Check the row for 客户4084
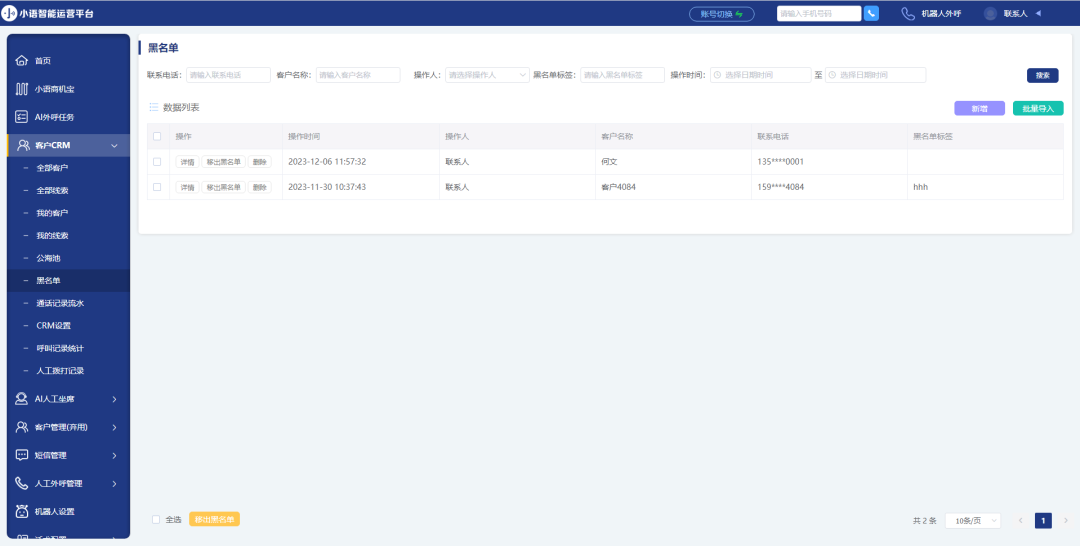This screenshot has height=546, width=1080. (157, 187)
